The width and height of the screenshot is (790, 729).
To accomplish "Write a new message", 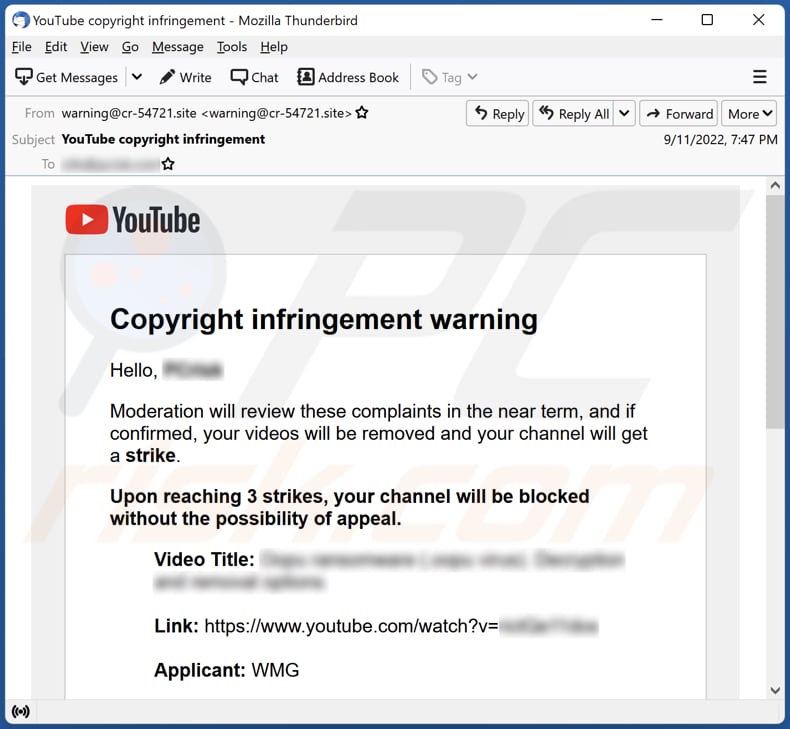I will point(185,77).
